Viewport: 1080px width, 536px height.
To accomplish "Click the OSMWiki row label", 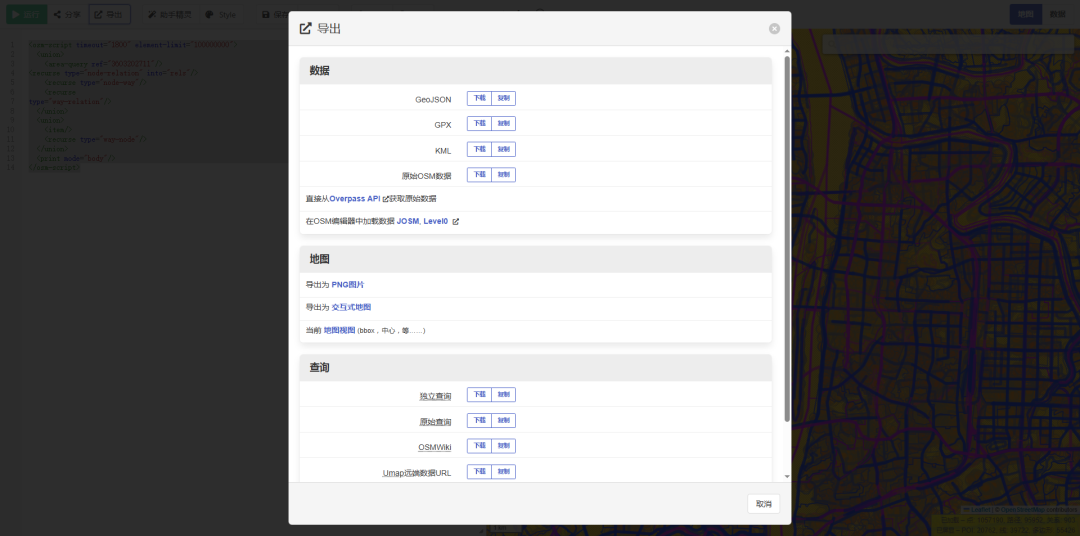I will (x=435, y=447).
